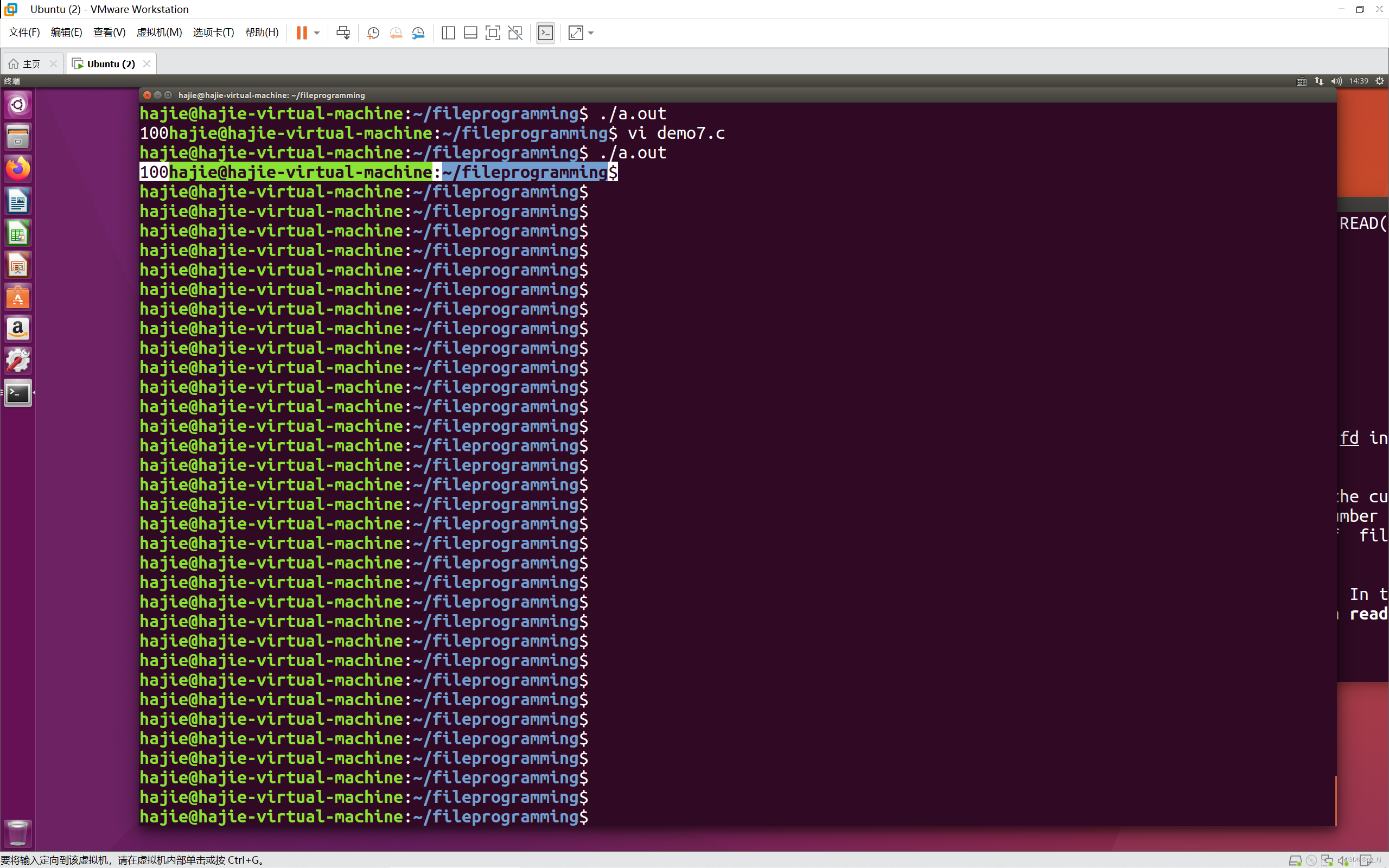The height and width of the screenshot is (868, 1389).
Task: Close the terminal window with red button
Action: pos(147,95)
